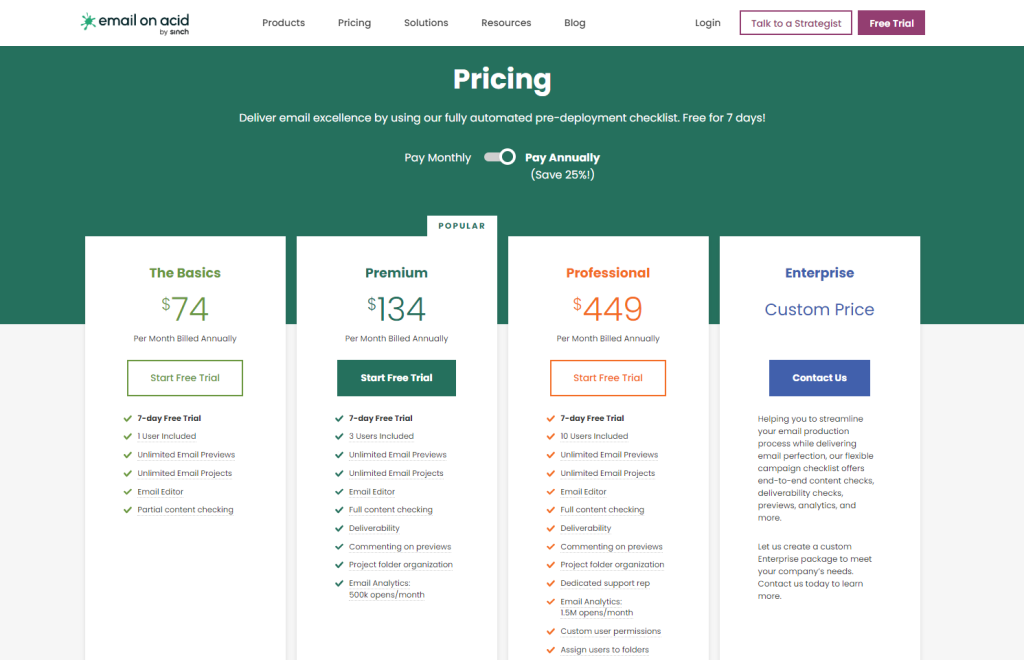Click checkmark beside 'Assign users to folders'
This screenshot has width=1024, height=660.
551,650
